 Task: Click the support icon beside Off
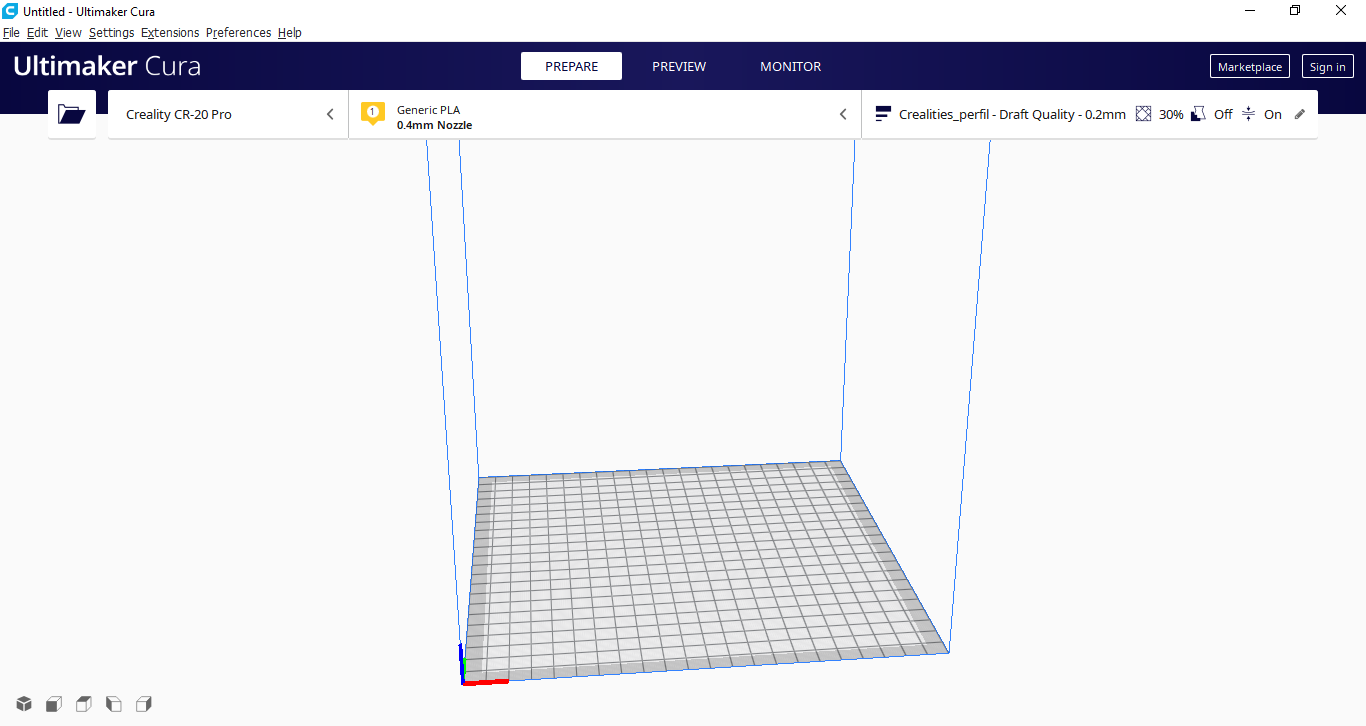1198,114
